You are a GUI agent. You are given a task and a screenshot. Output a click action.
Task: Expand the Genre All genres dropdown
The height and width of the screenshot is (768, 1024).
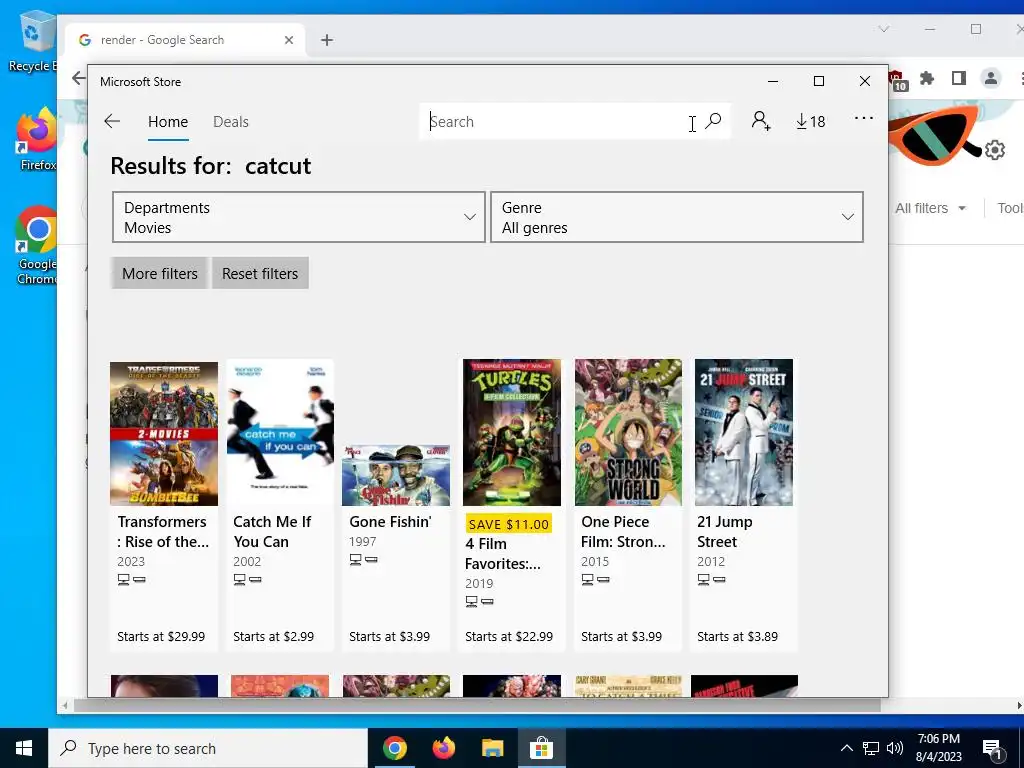click(677, 217)
